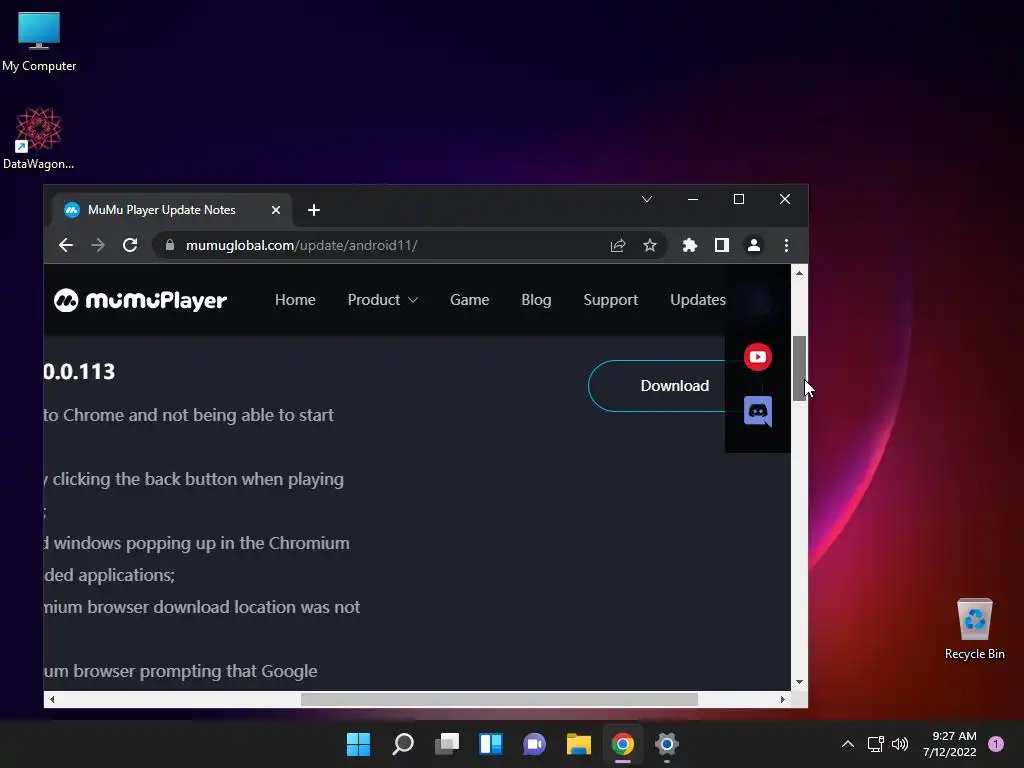Minimize the Chrome window

[x=693, y=199]
